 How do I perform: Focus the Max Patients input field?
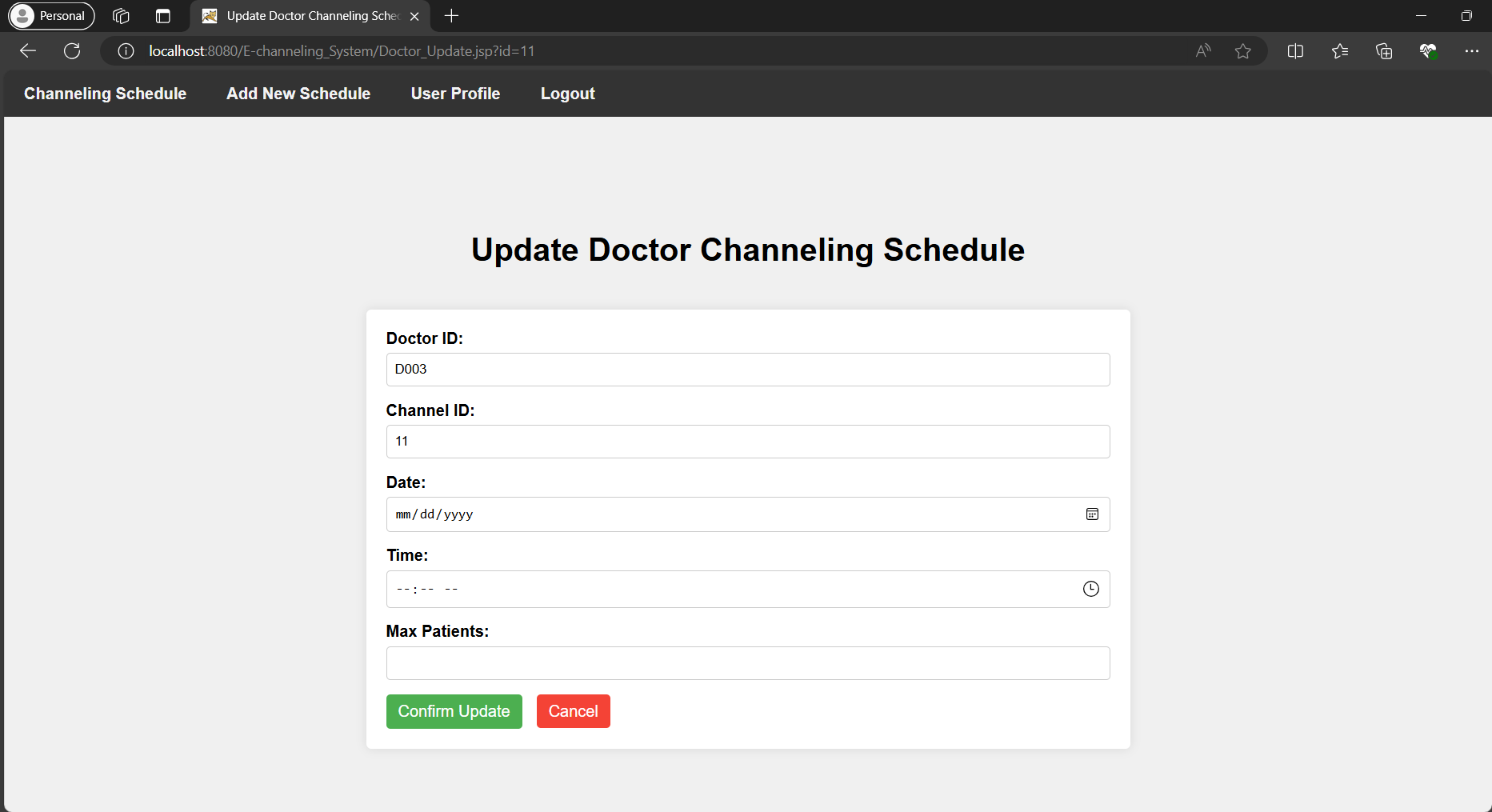click(x=747, y=663)
